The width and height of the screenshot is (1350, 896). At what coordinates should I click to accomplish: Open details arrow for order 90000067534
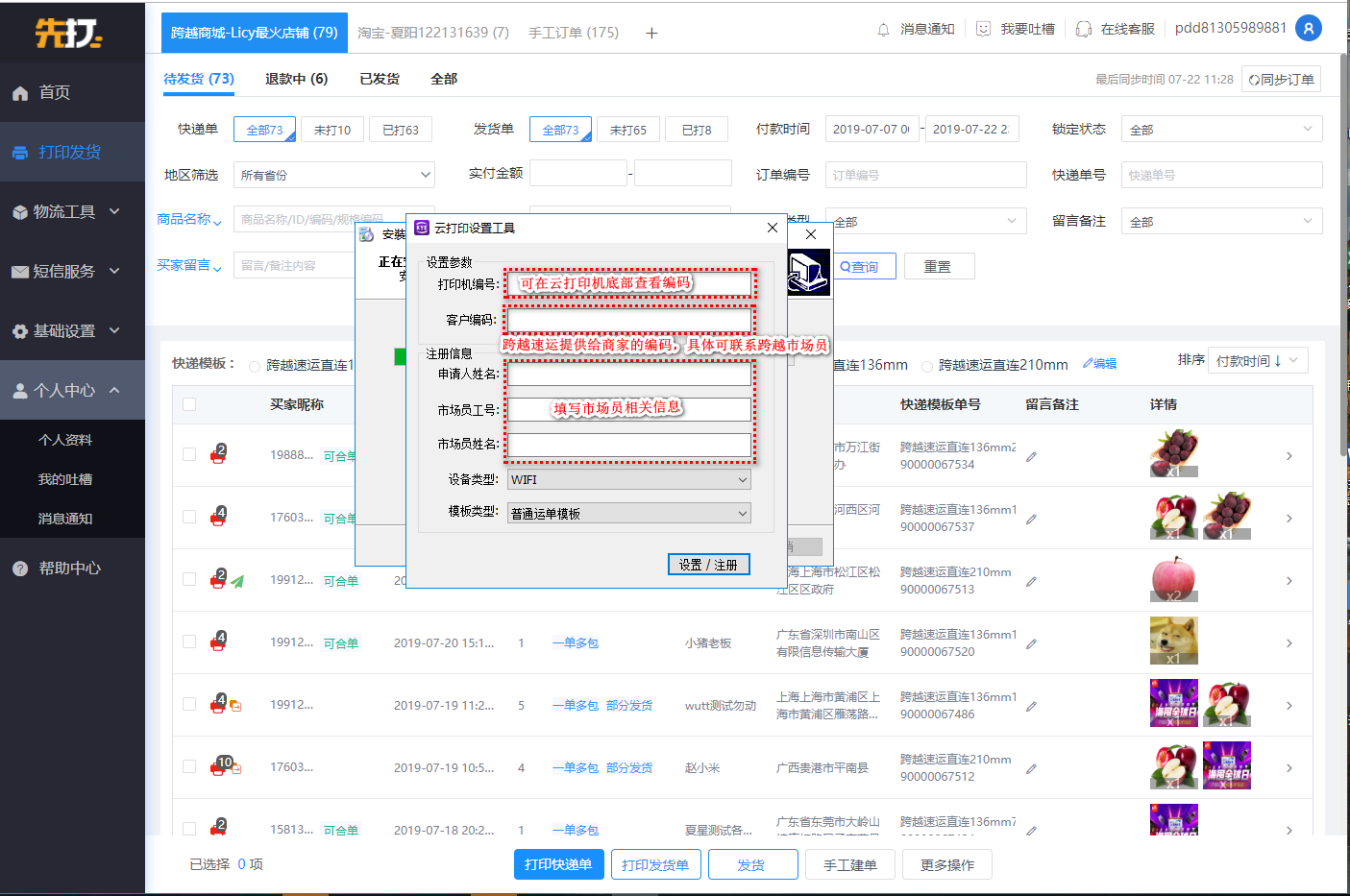pos(1289,456)
